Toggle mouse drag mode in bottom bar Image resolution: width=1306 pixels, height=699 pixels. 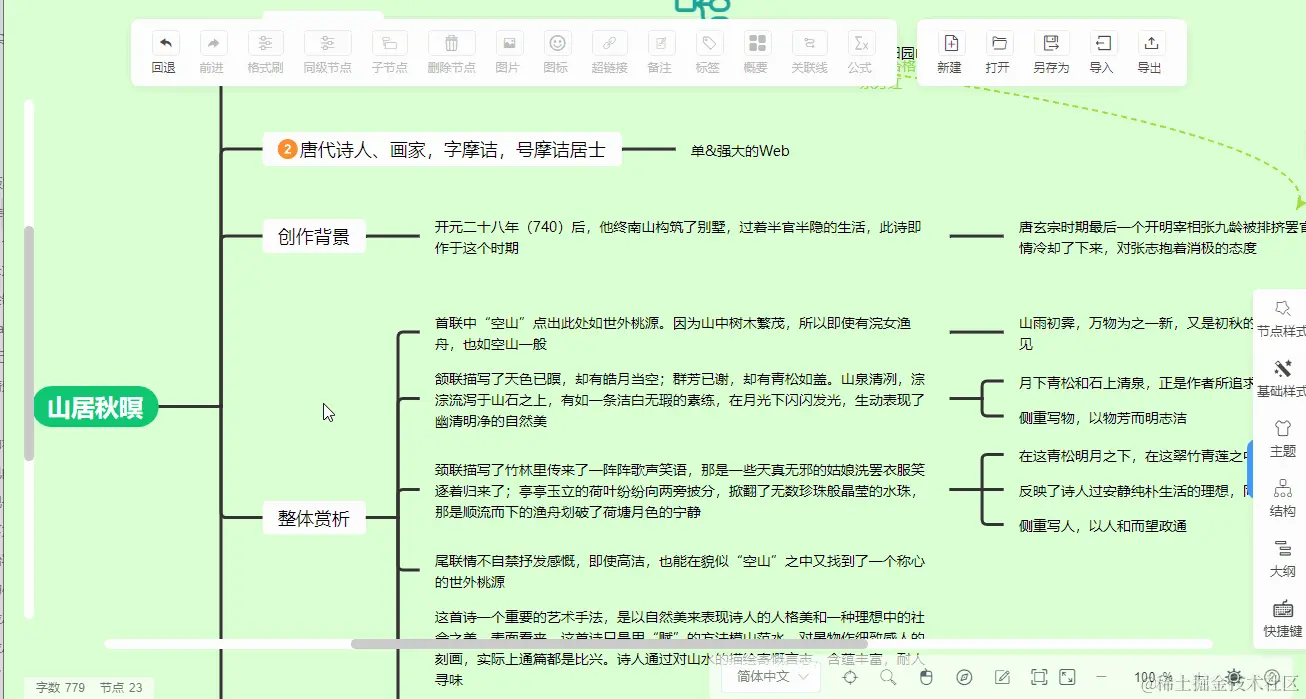(927, 677)
